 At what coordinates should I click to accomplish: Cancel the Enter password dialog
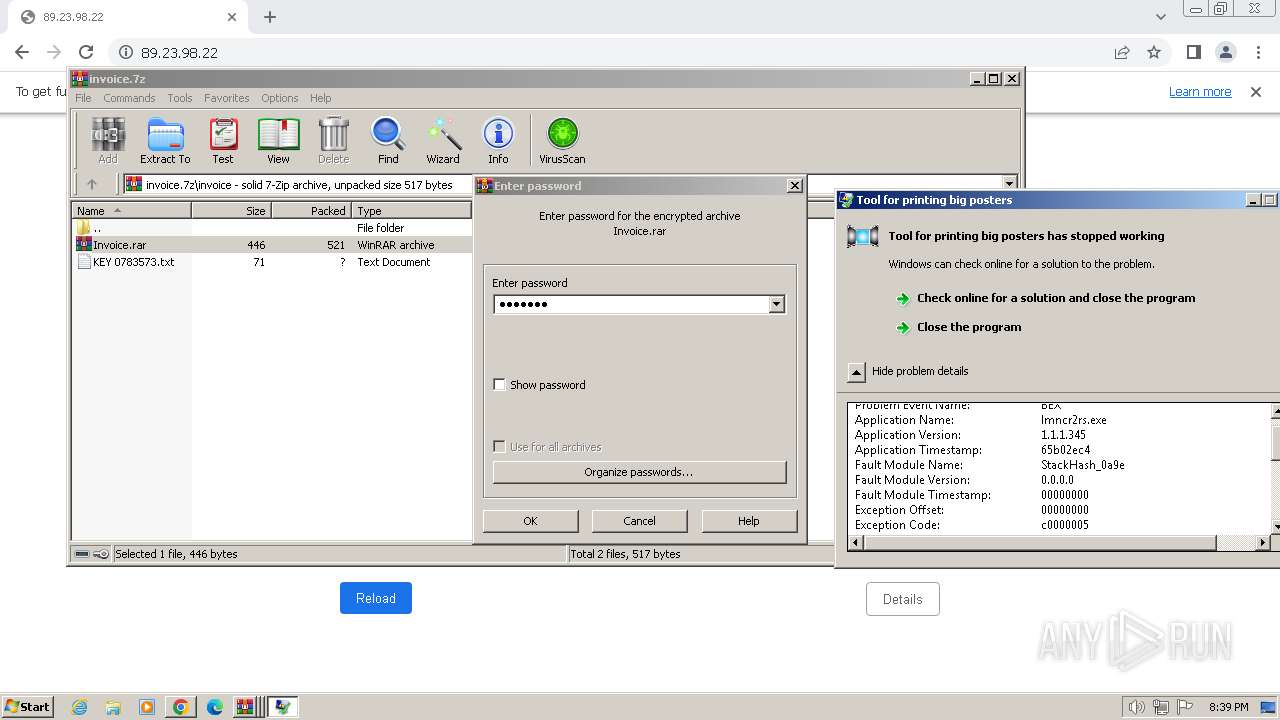(639, 521)
